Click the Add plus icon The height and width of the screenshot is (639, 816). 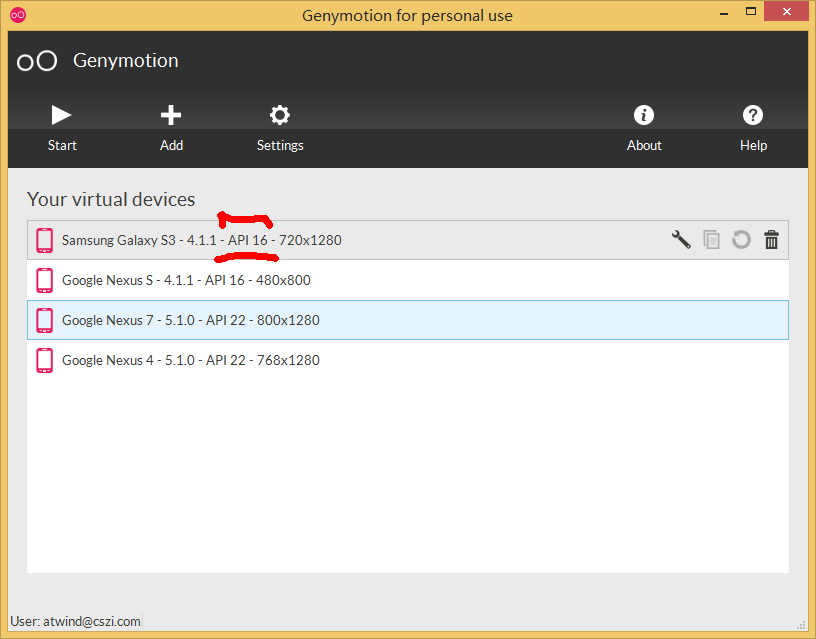click(x=171, y=115)
